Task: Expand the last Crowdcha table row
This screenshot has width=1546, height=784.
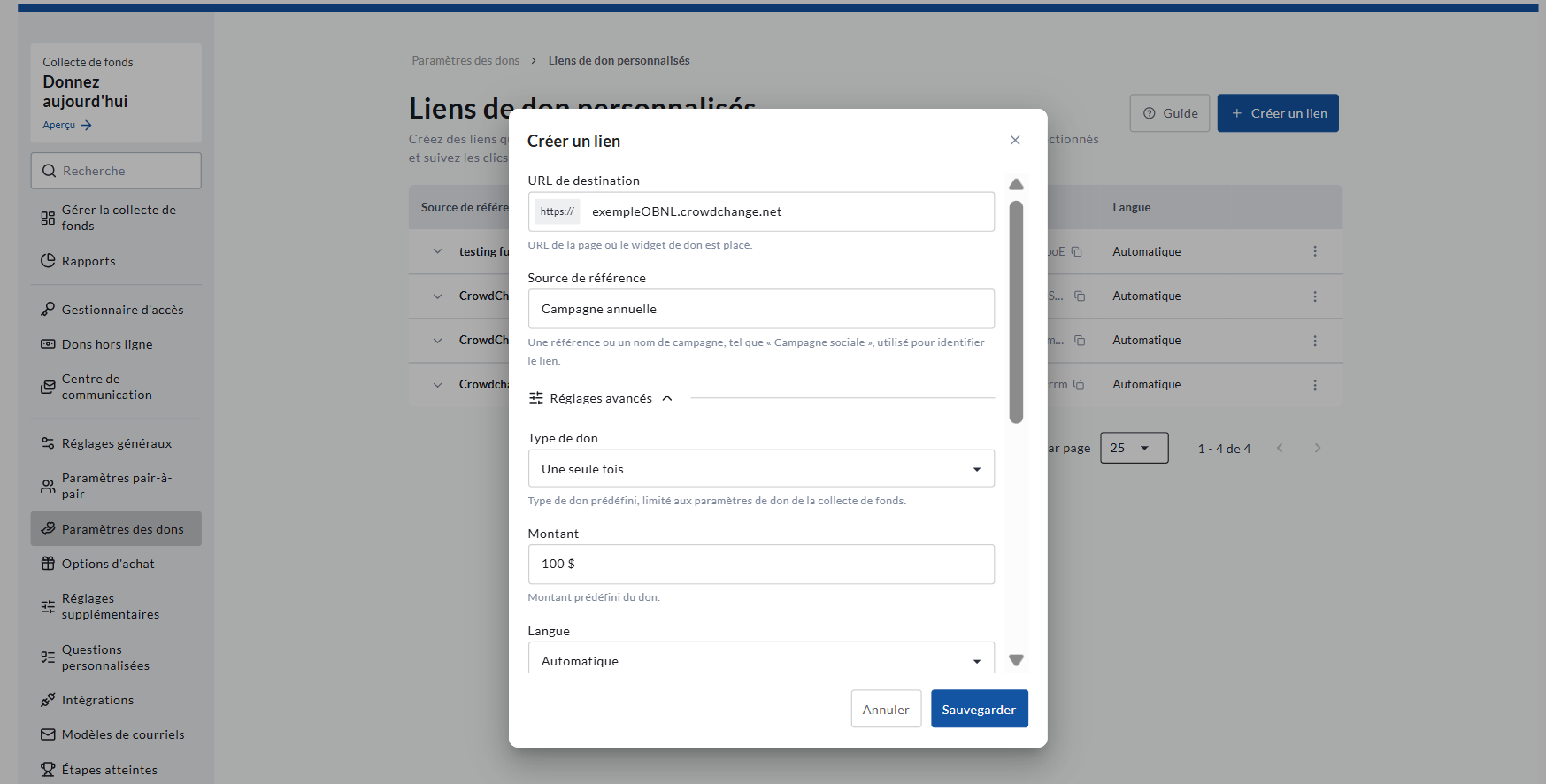Action: (x=437, y=385)
